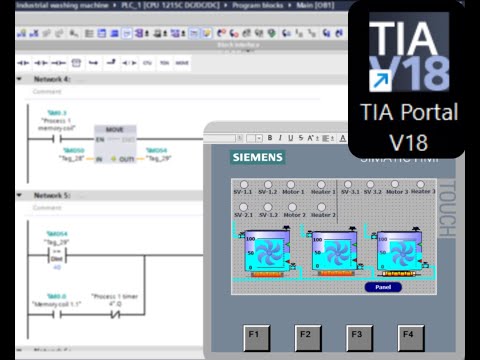Insert a MOVE instruction from favorites
Screen dimensions: 480x360
click(182, 63)
